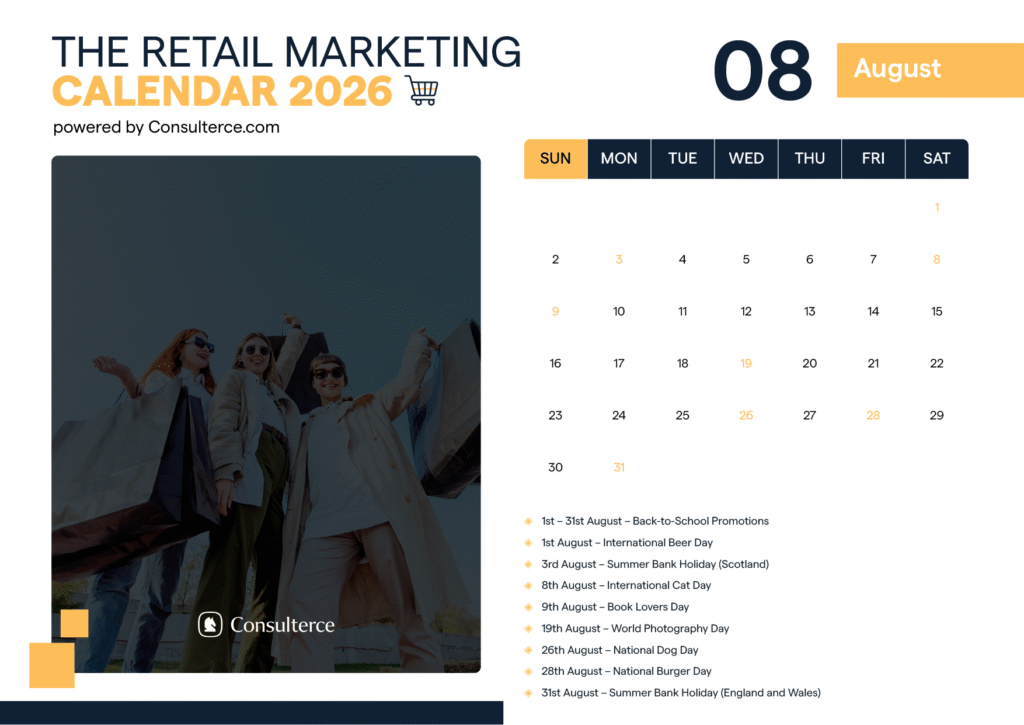Click the shoppers photo thumbnail
The width and height of the screenshot is (1024, 725).
pyautogui.click(x=265, y=415)
